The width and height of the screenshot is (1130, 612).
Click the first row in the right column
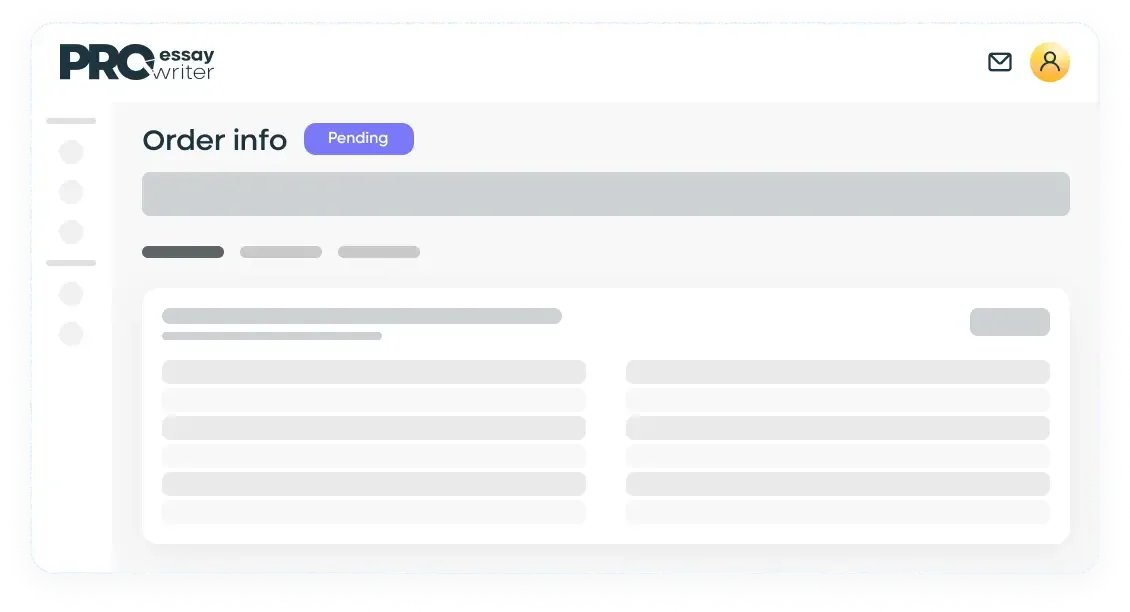(x=838, y=372)
